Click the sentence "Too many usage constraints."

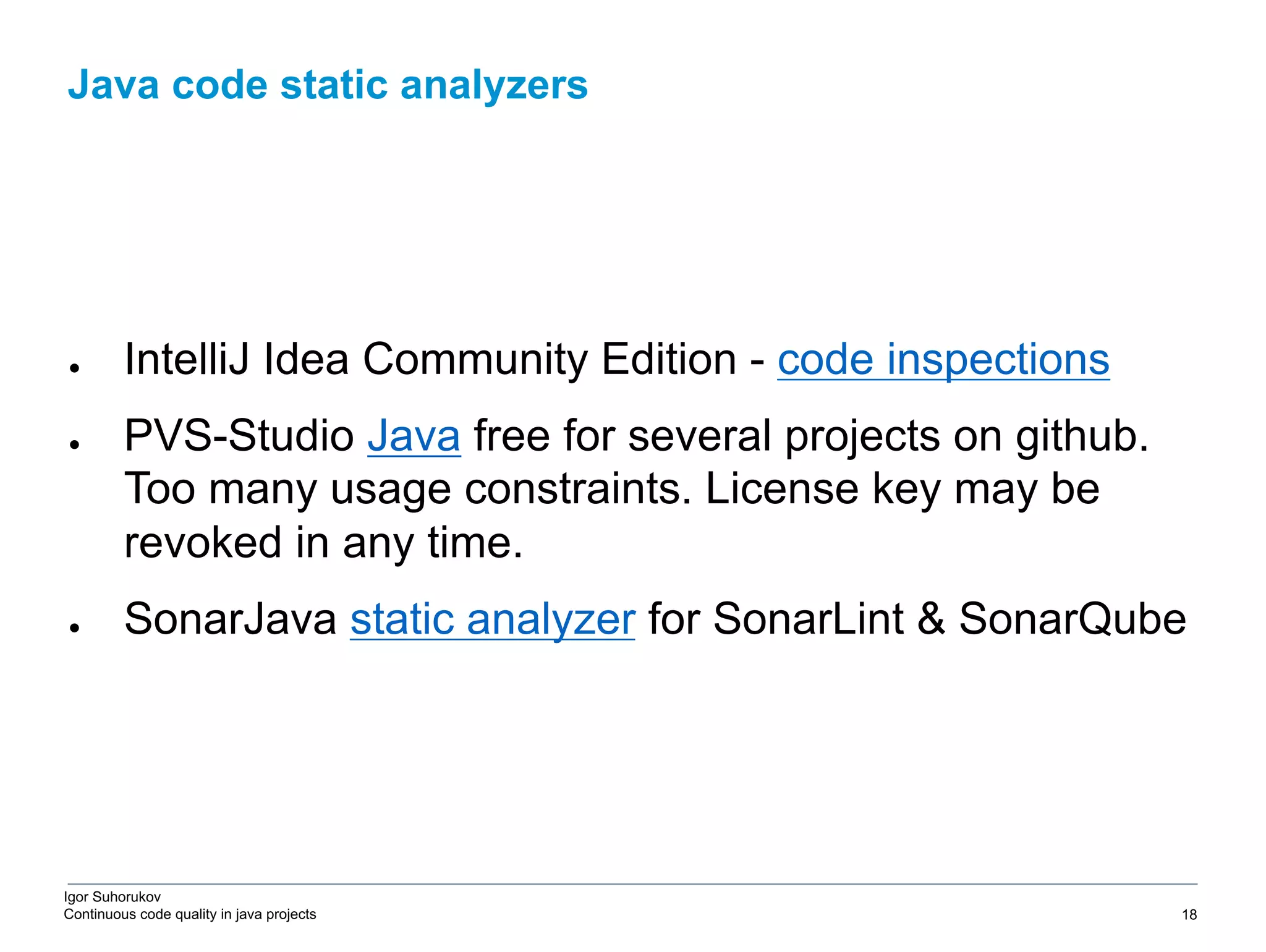[x=407, y=490]
